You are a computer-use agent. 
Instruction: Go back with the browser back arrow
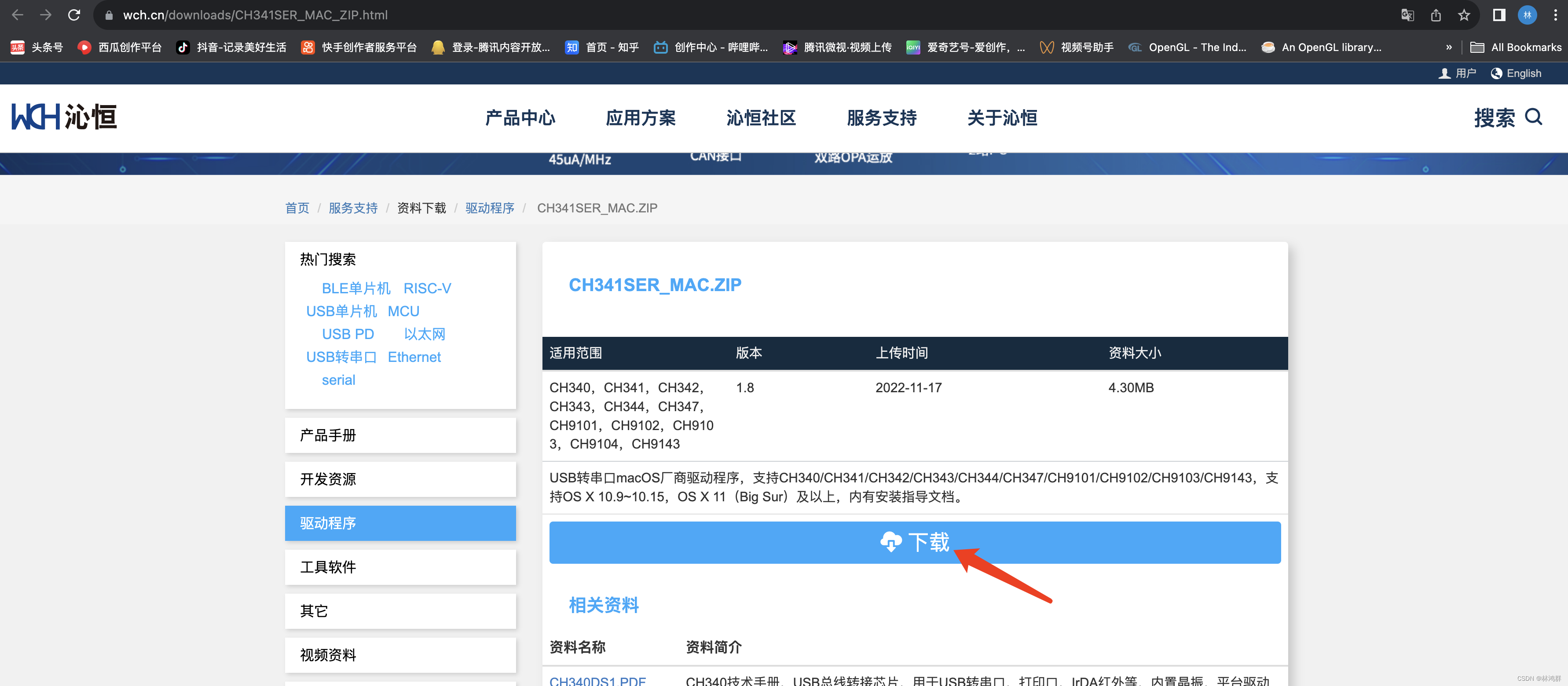pyautogui.click(x=18, y=15)
